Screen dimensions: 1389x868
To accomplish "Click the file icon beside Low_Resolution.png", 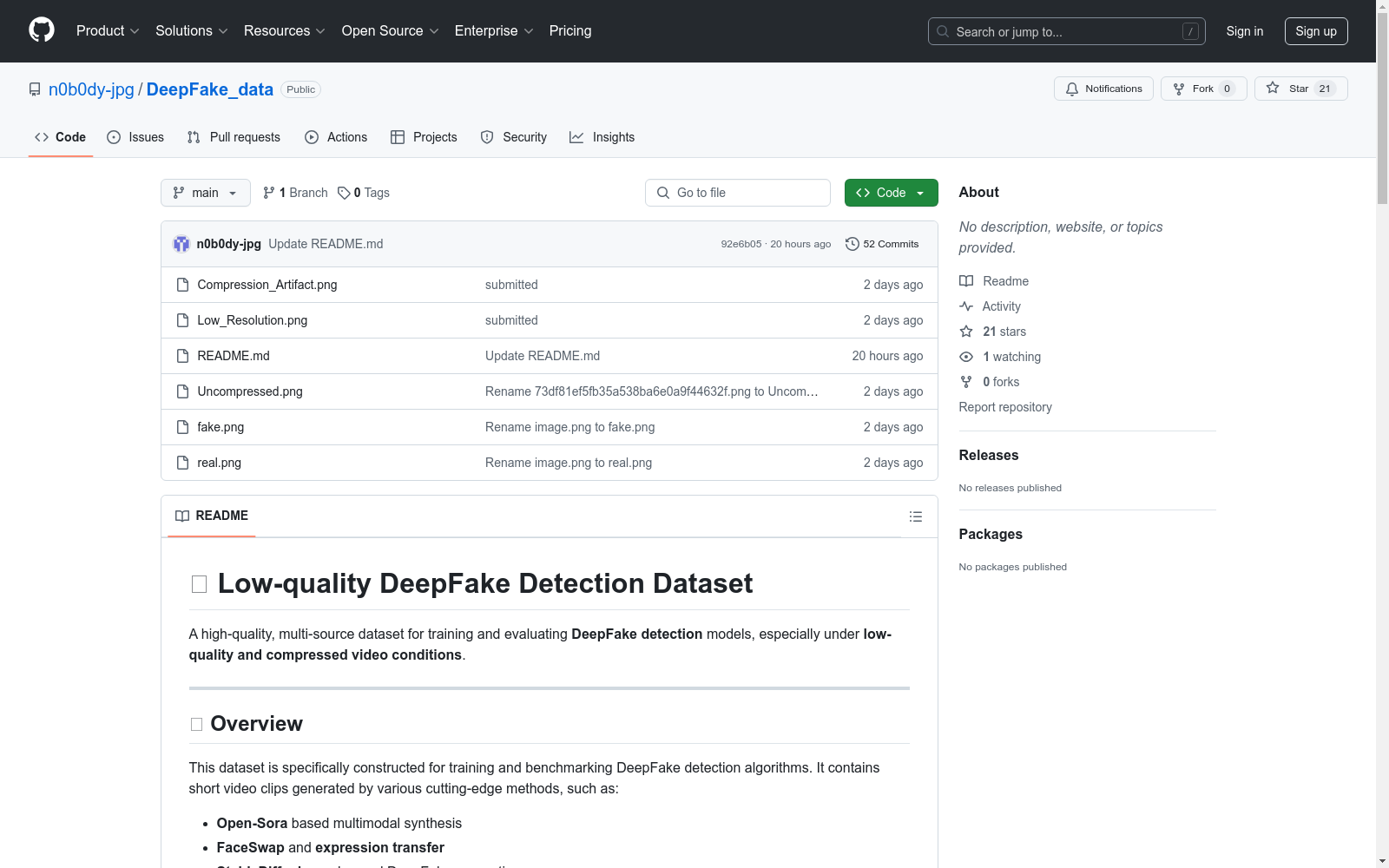I will pos(182,320).
